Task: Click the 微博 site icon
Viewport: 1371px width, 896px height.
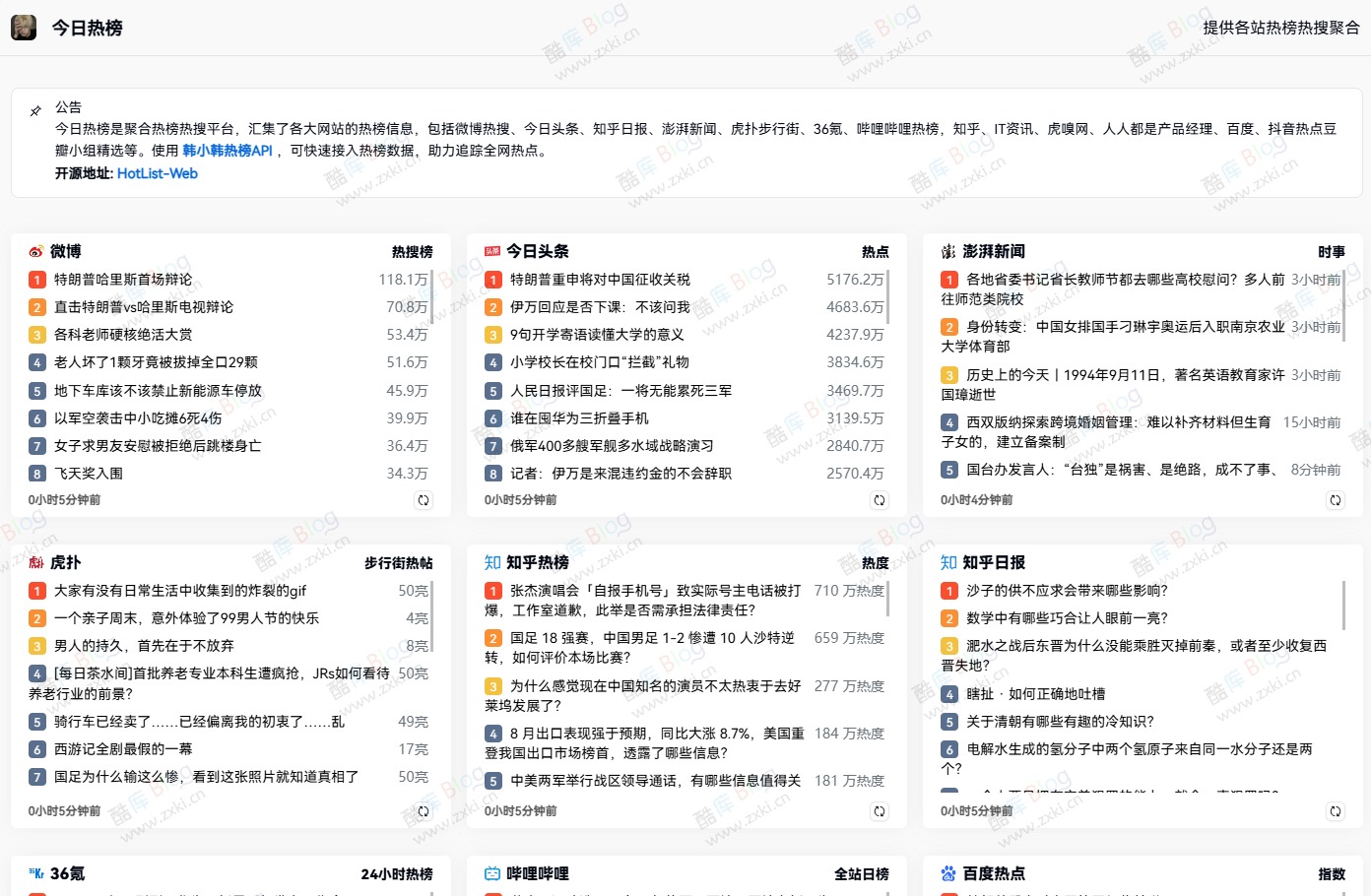Action: coord(35,251)
